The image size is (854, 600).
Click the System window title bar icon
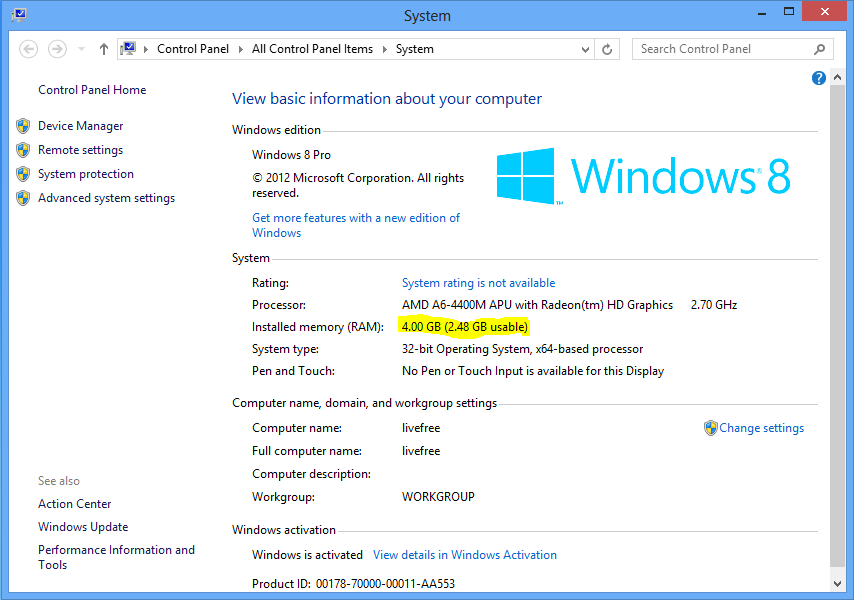pos(19,14)
